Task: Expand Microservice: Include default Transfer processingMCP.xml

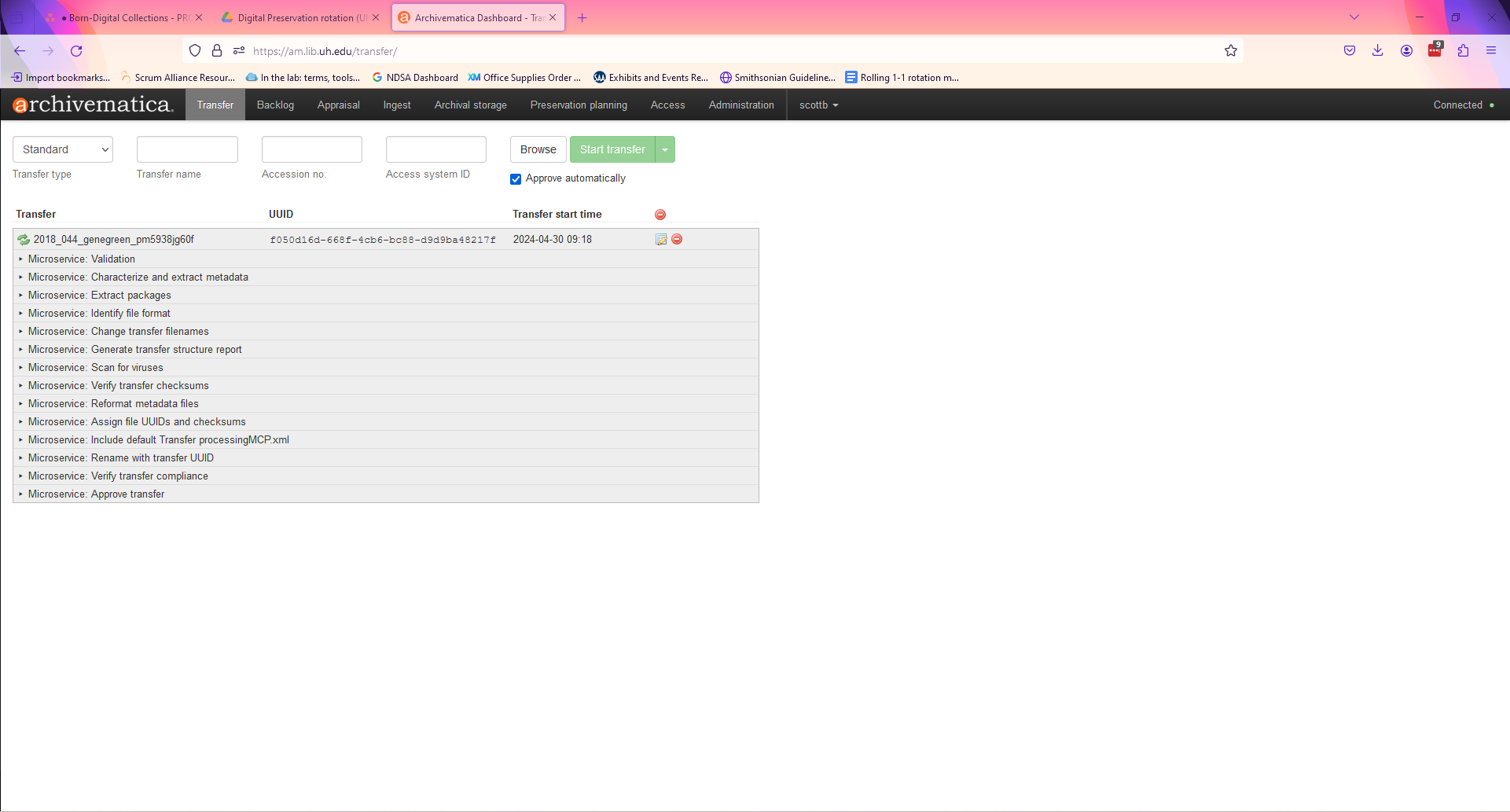Action: (386, 439)
